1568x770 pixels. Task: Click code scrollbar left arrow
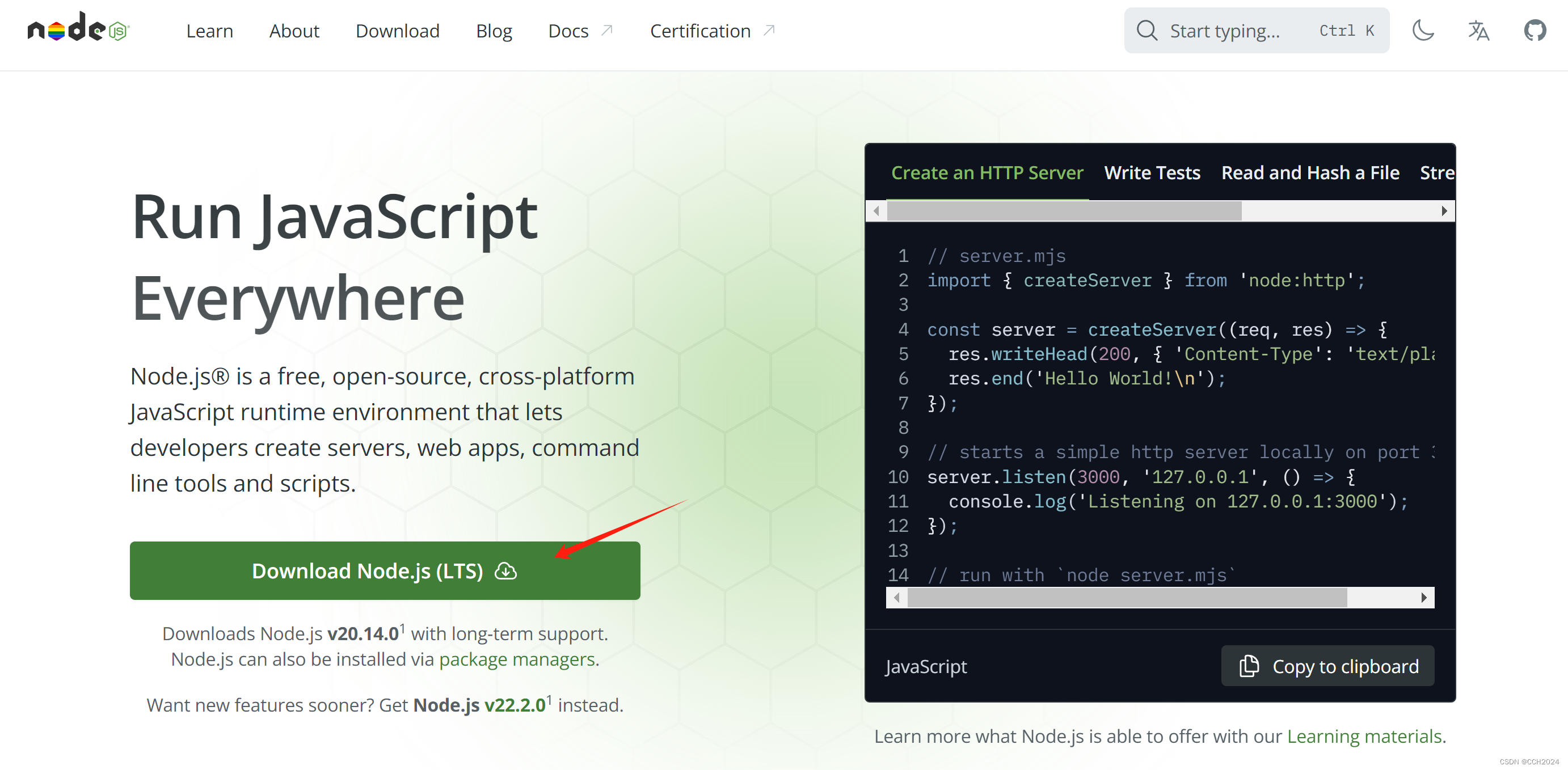(897, 597)
